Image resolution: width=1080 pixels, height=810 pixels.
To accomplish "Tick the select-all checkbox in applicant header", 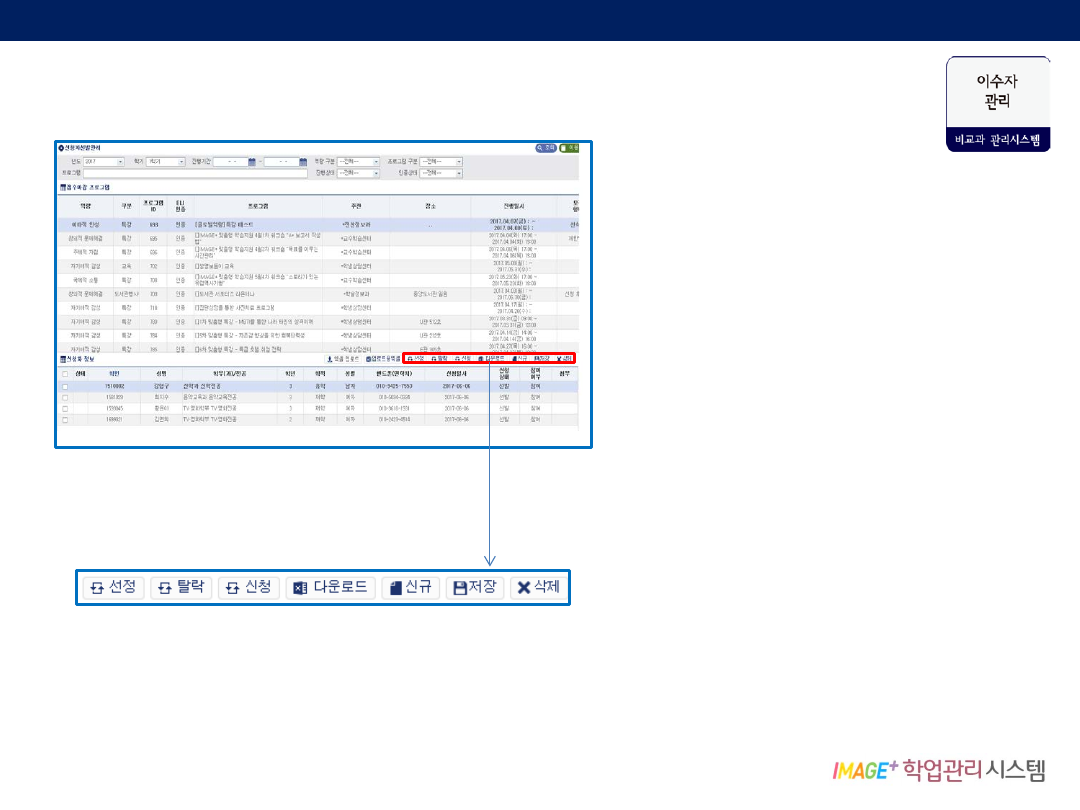I will [x=66, y=373].
